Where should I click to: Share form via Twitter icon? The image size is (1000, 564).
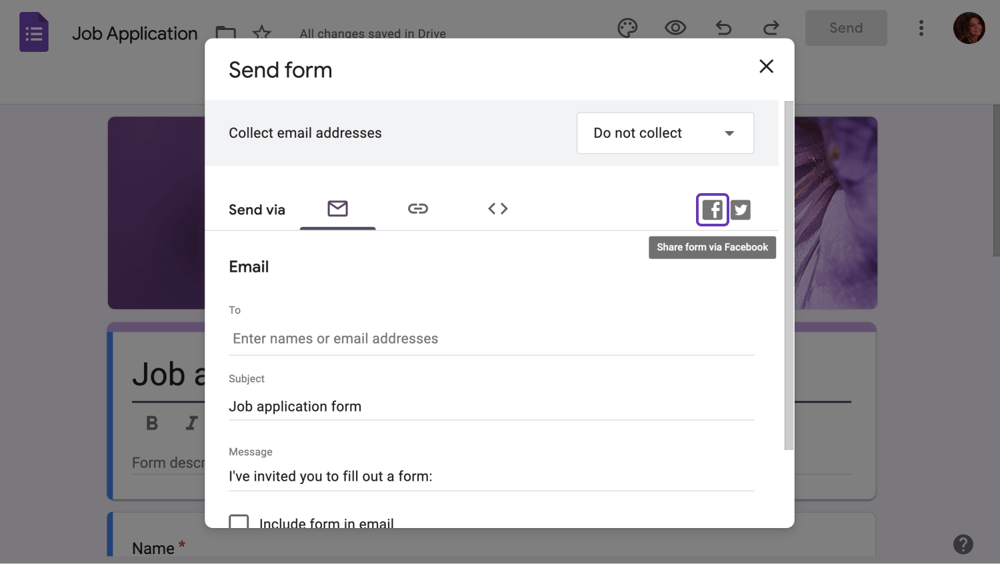740,210
